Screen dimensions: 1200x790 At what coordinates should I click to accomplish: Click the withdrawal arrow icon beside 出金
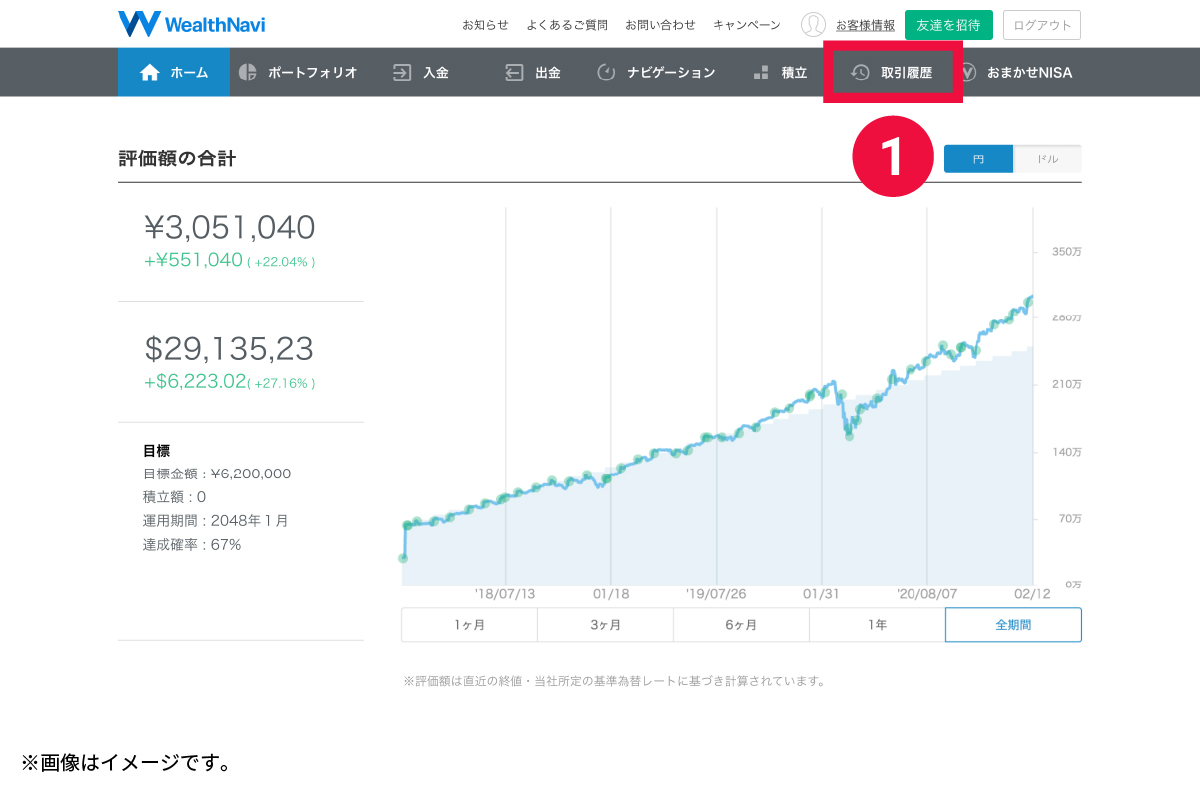click(514, 72)
